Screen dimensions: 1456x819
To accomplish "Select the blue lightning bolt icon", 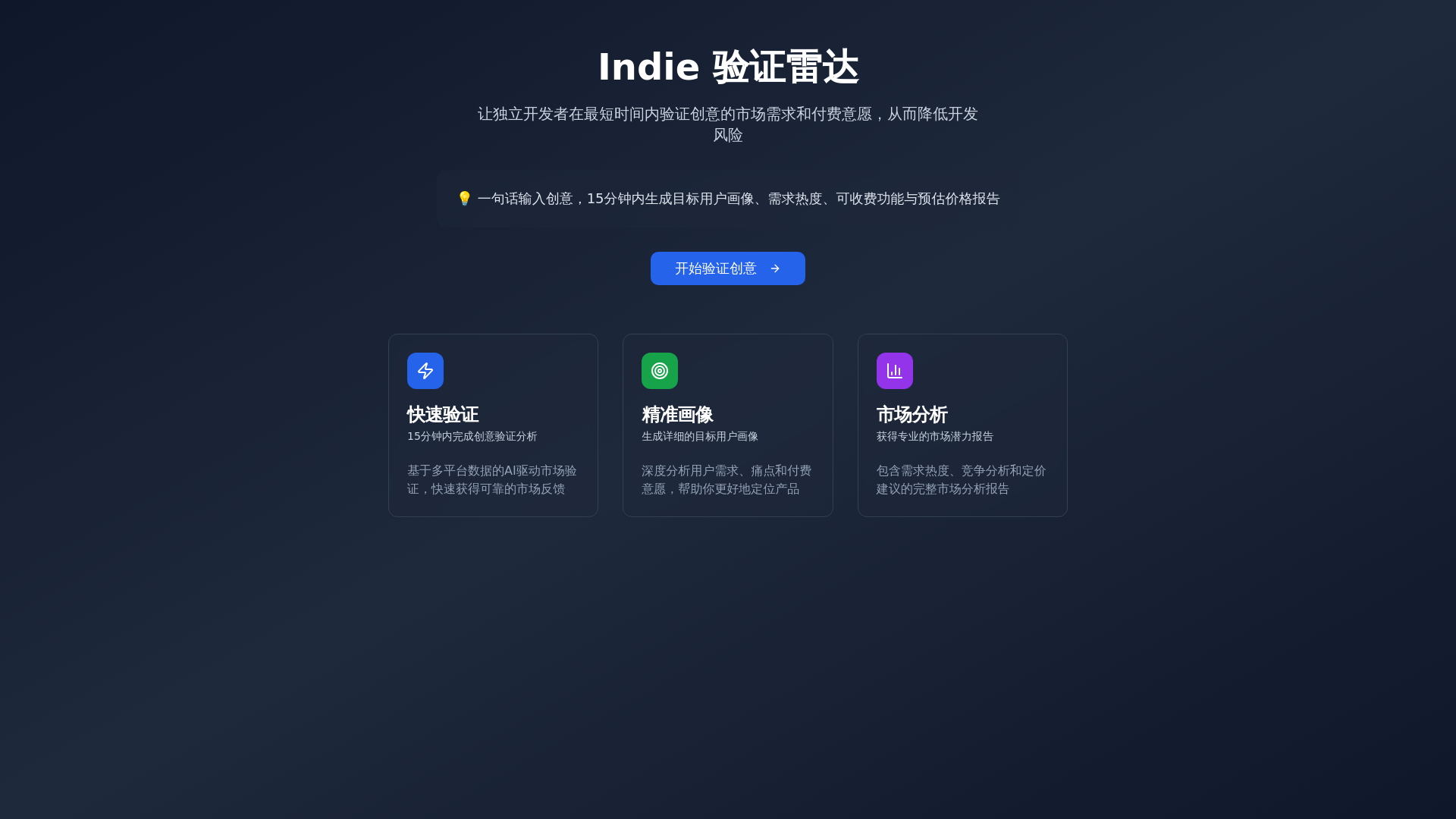I will 425,371.
